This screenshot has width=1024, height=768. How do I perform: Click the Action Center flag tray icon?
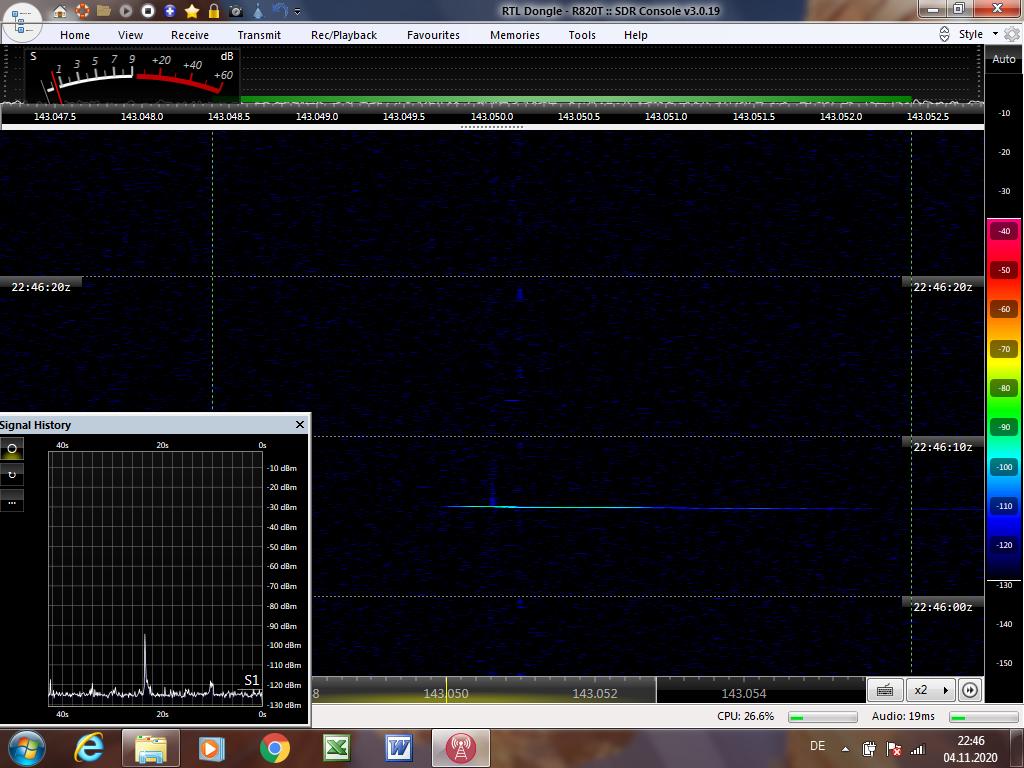[x=893, y=749]
